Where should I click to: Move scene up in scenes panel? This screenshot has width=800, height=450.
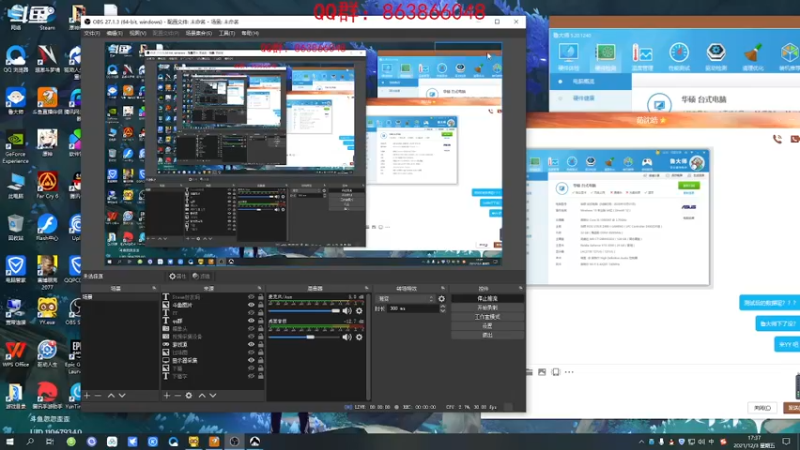point(111,395)
